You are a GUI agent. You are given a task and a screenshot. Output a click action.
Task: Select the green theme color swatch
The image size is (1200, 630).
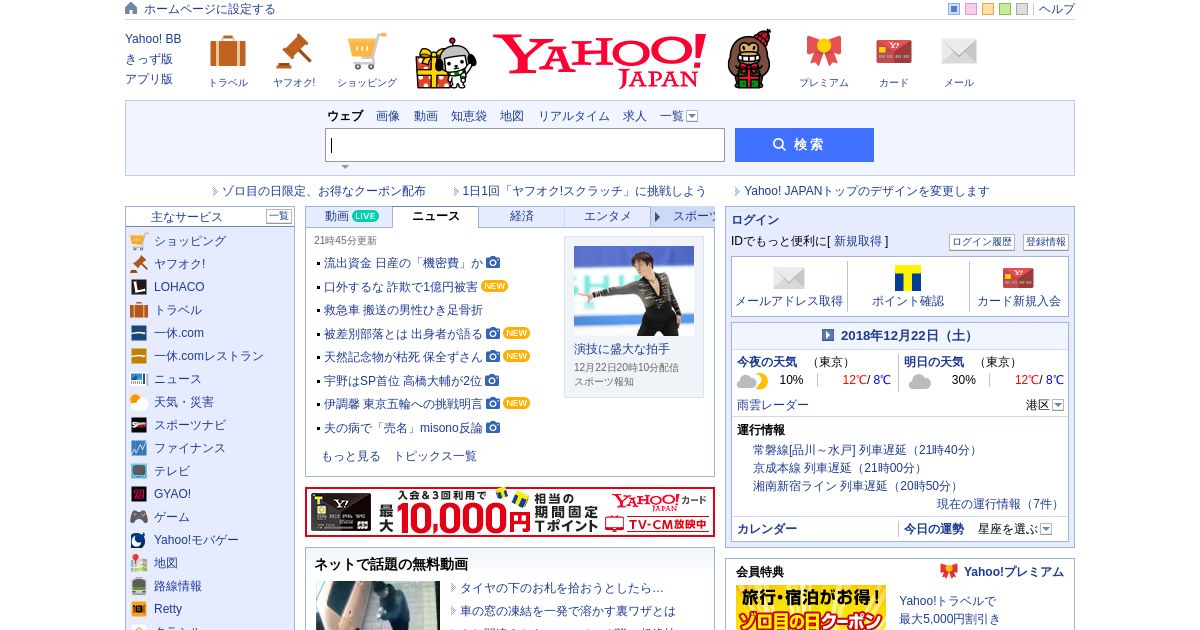(x=1005, y=9)
